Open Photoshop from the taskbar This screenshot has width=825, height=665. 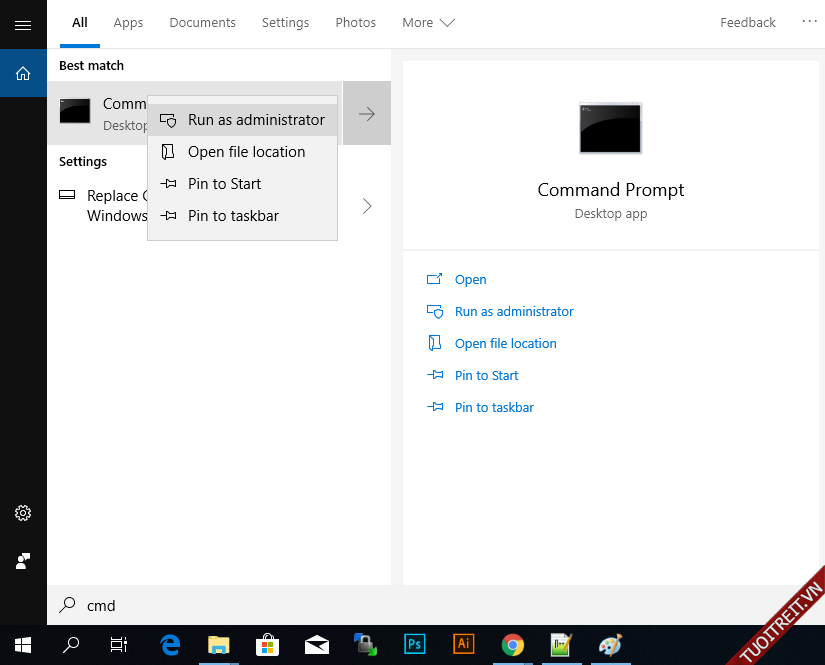click(414, 645)
